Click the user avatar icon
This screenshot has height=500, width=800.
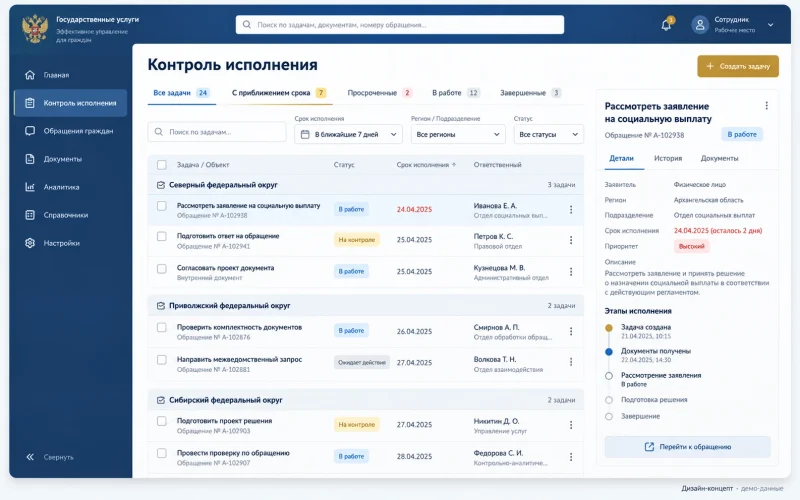[700, 24]
